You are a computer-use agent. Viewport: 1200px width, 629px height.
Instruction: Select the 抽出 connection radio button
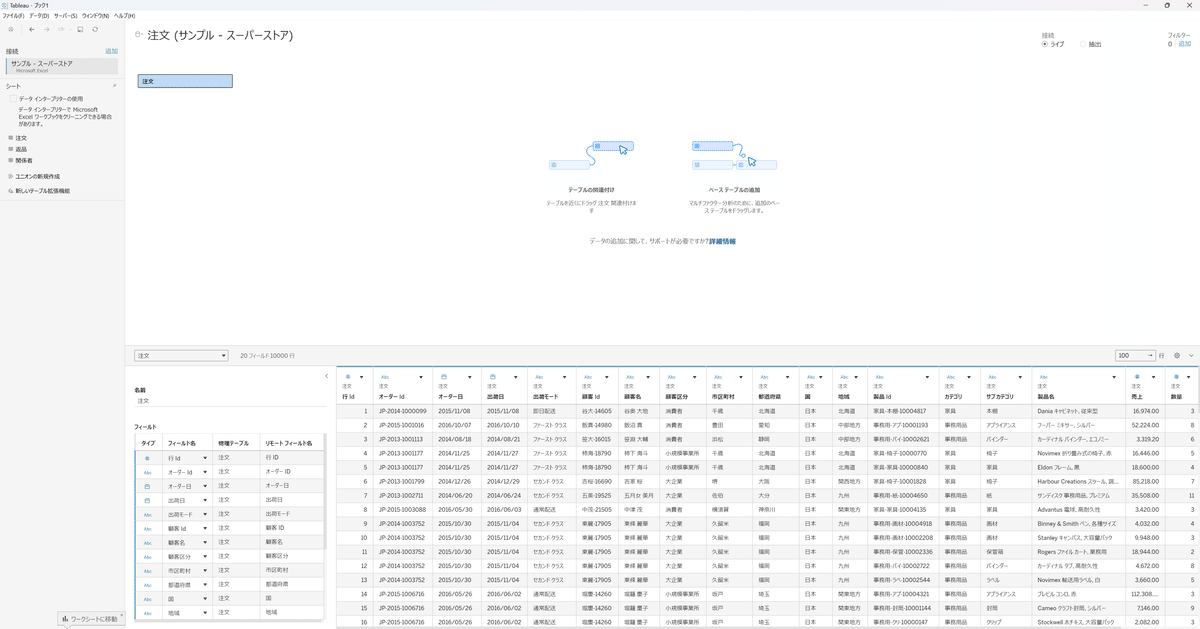pos(1082,44)
